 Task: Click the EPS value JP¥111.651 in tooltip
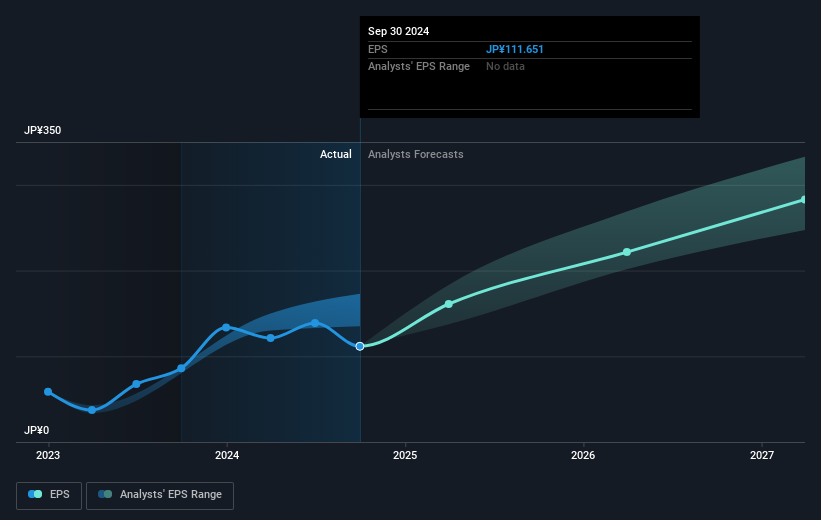coord(515,49)
